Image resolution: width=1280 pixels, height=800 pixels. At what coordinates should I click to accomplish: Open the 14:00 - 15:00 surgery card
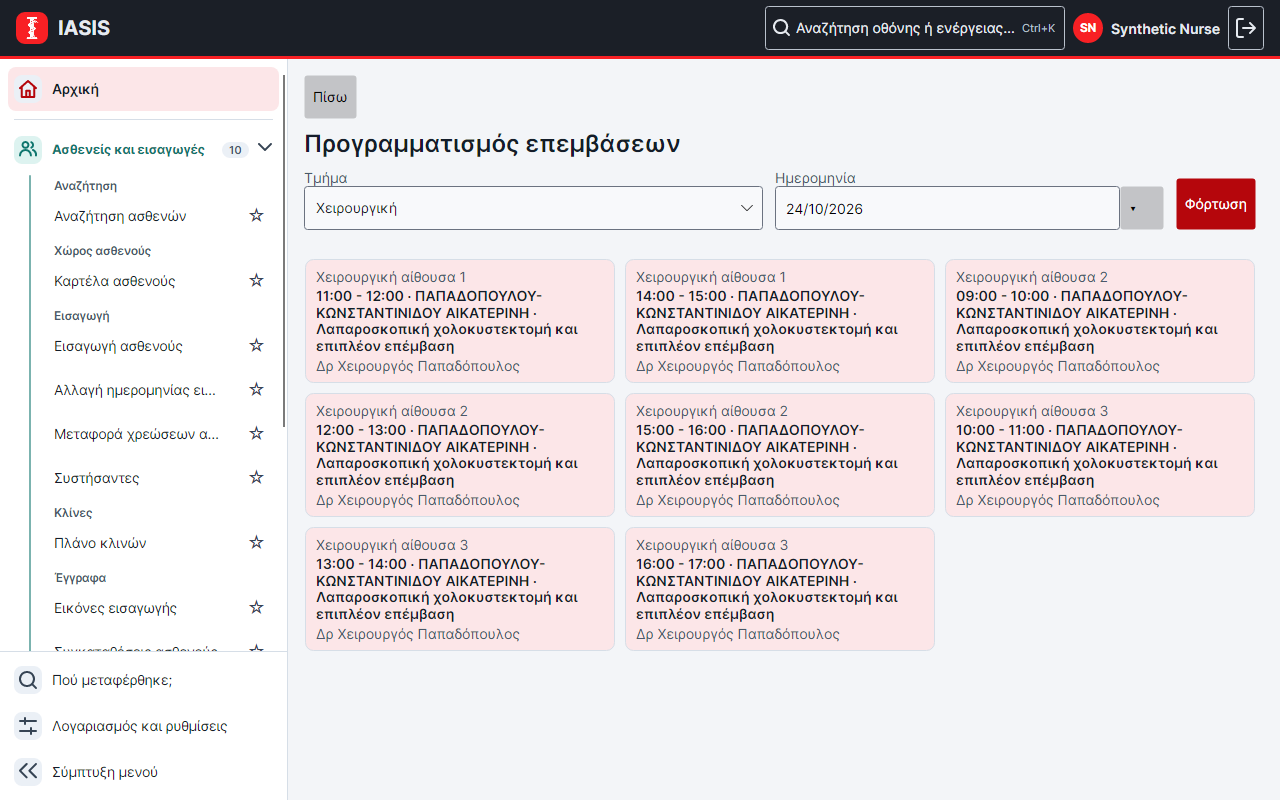(780, 321)
